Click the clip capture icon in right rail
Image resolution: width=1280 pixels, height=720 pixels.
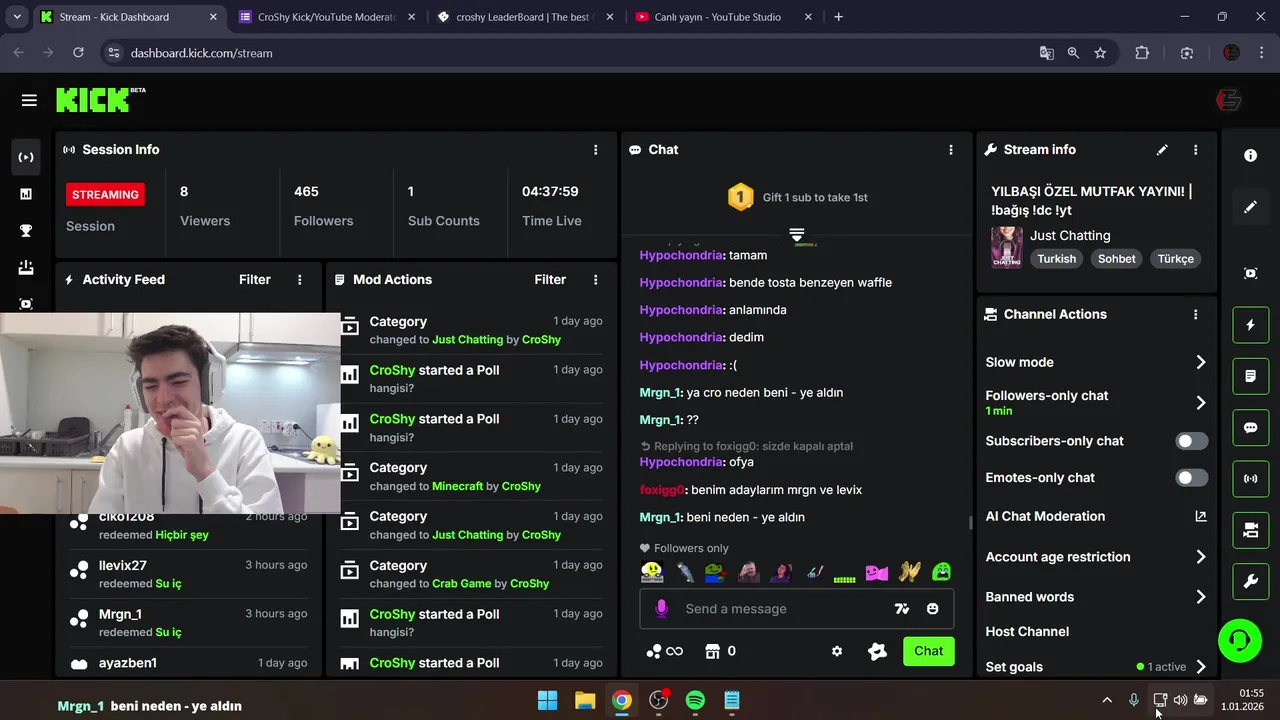coord(1250,273)
